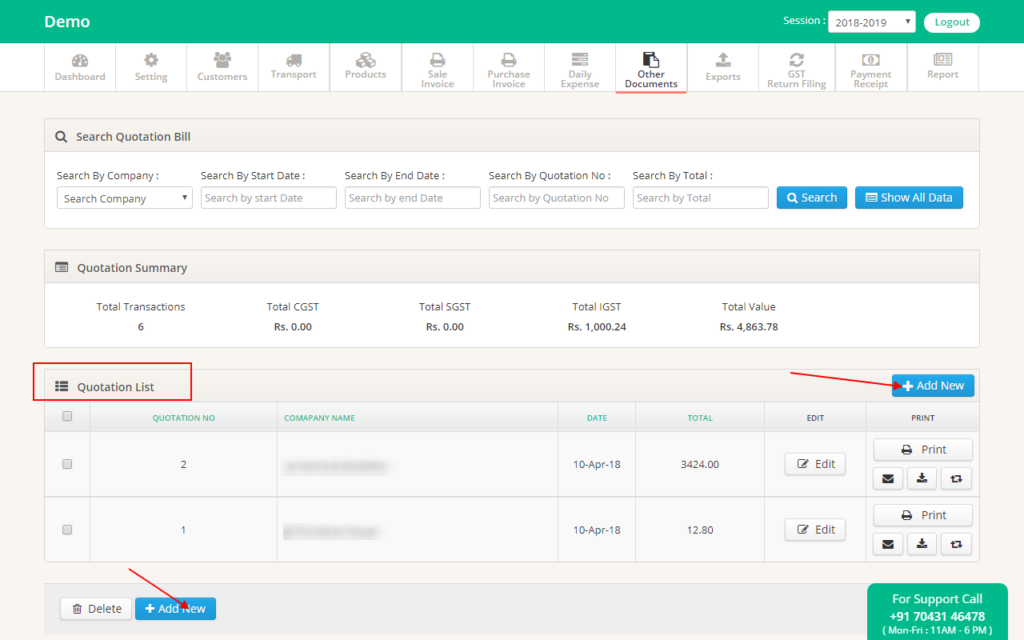Screen dimensions: 1024x640
Task: Switch to the Other Documents tab
Action: [x=650, y=67]
